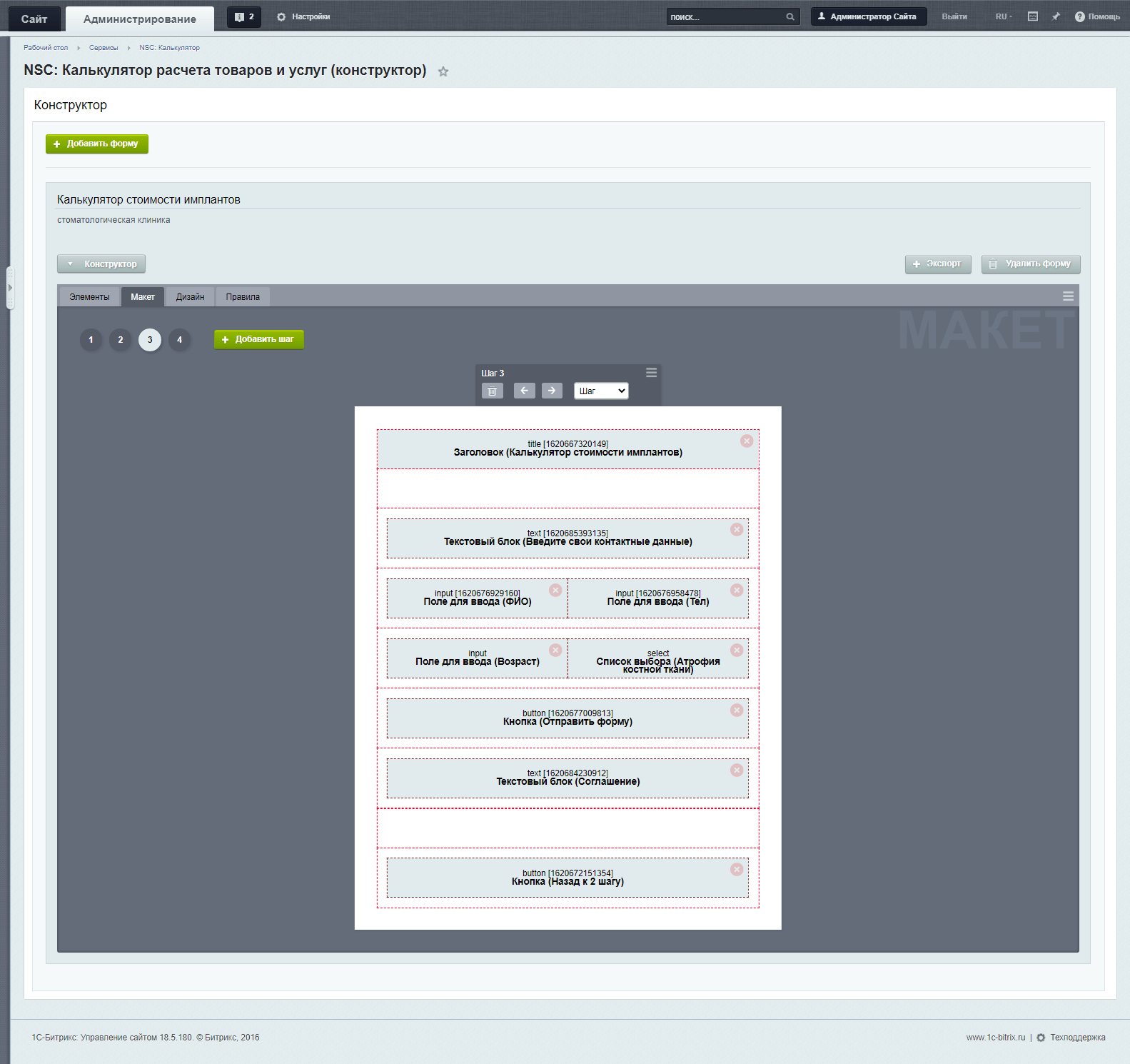Select step 1 in the step selector

coord(91,340)
